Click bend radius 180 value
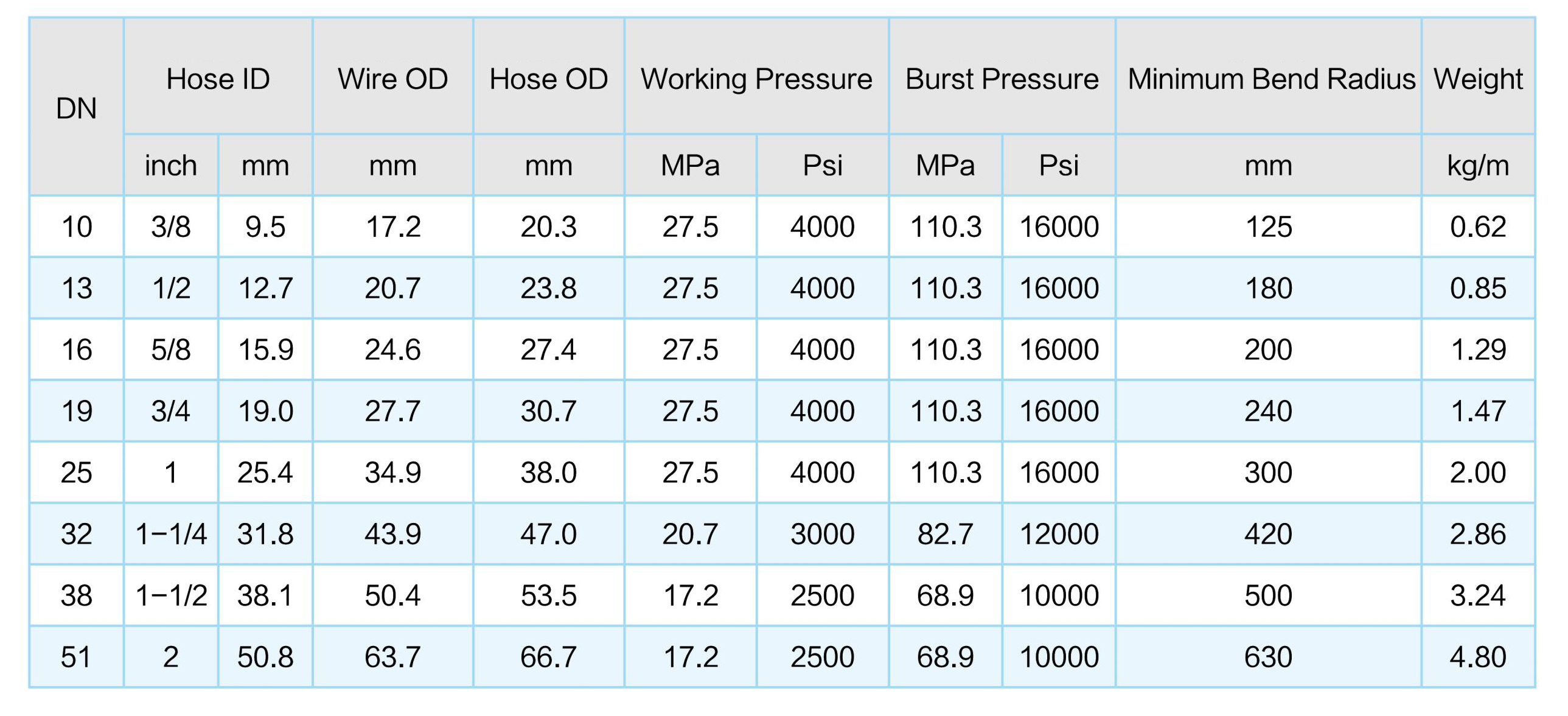This screenshot has width=1568, height=716. tap(1269, 288)
